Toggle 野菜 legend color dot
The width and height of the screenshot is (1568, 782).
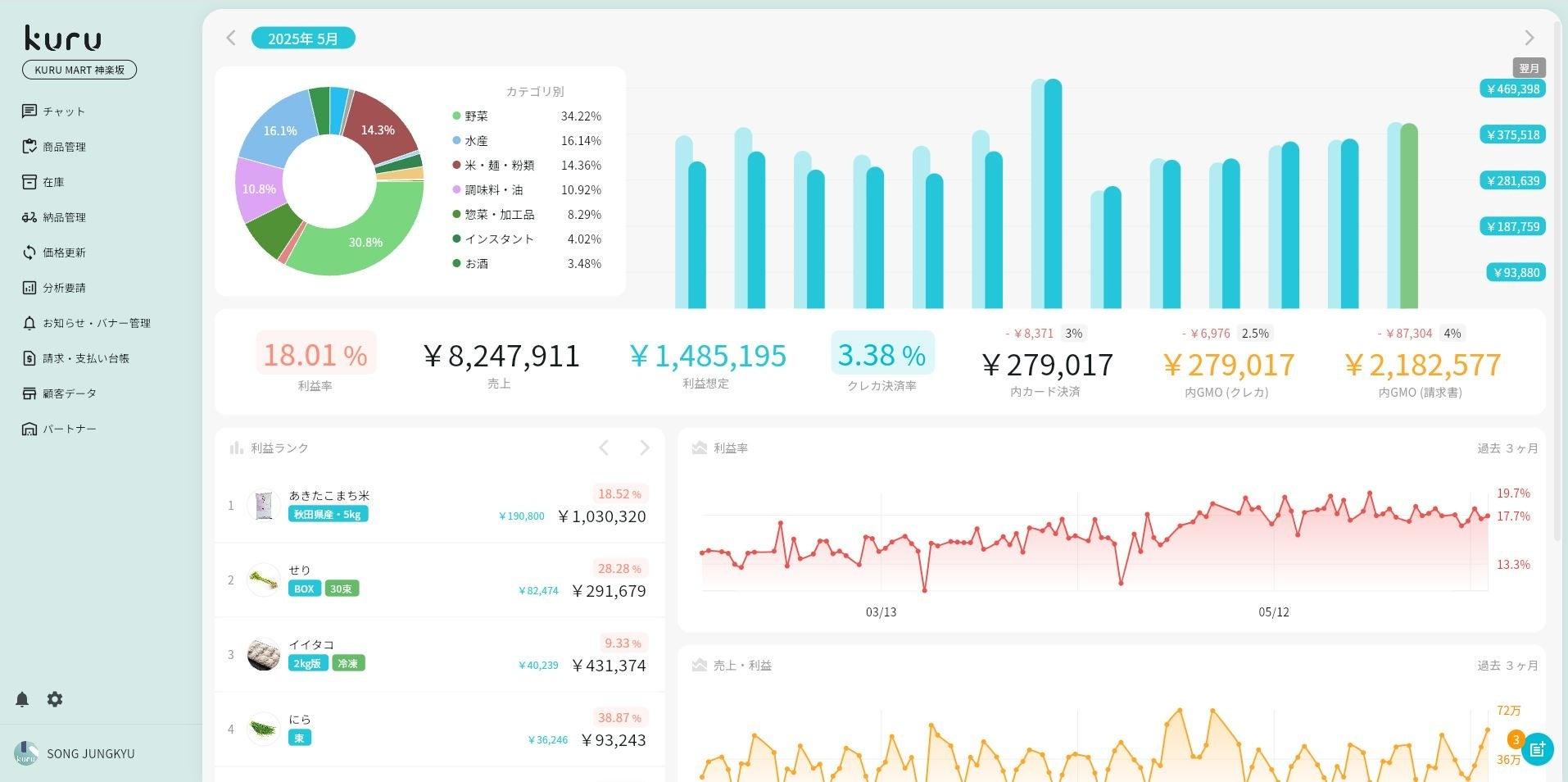click(x=456, y=116)
